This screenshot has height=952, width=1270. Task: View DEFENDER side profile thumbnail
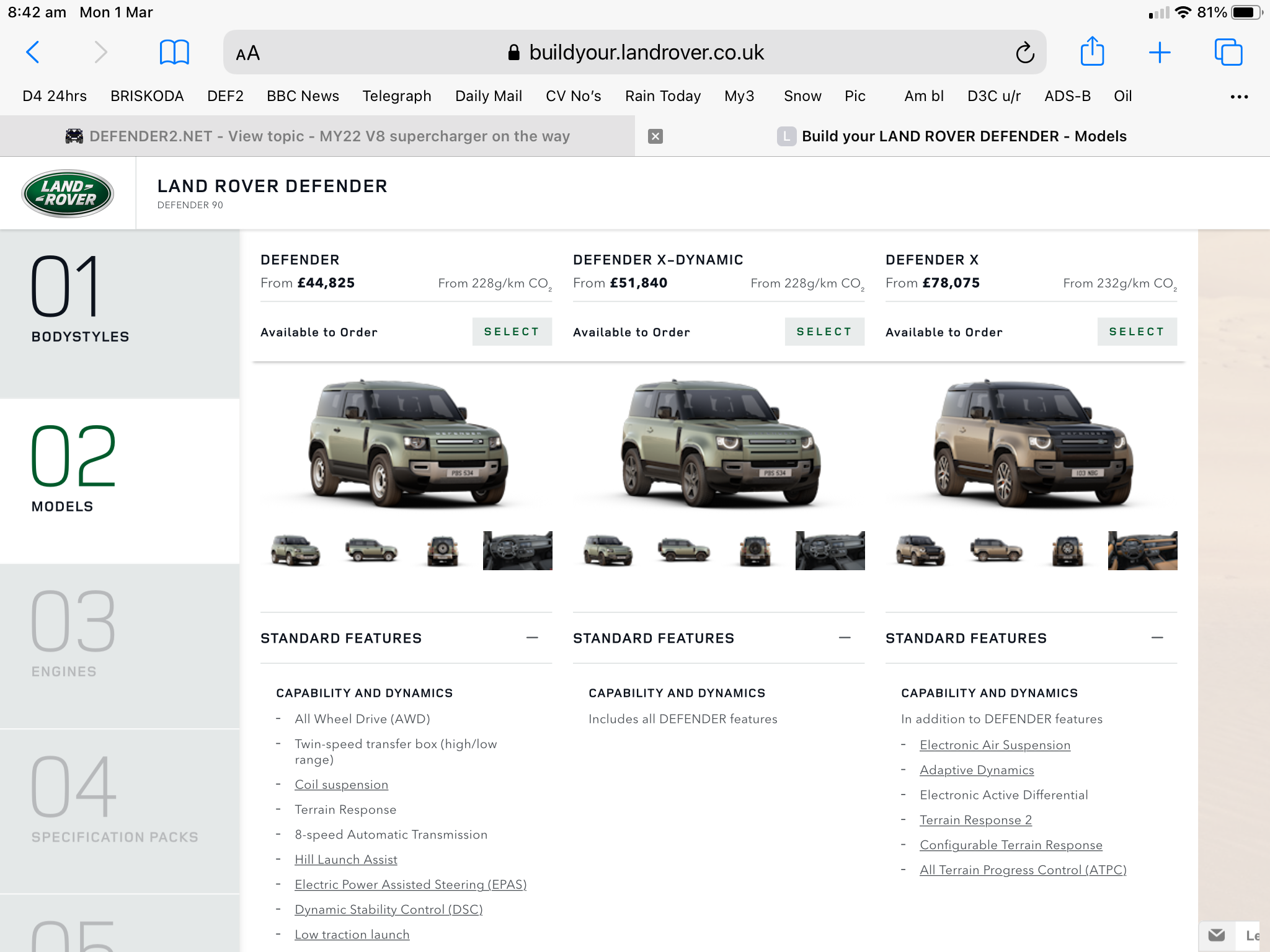371,550
